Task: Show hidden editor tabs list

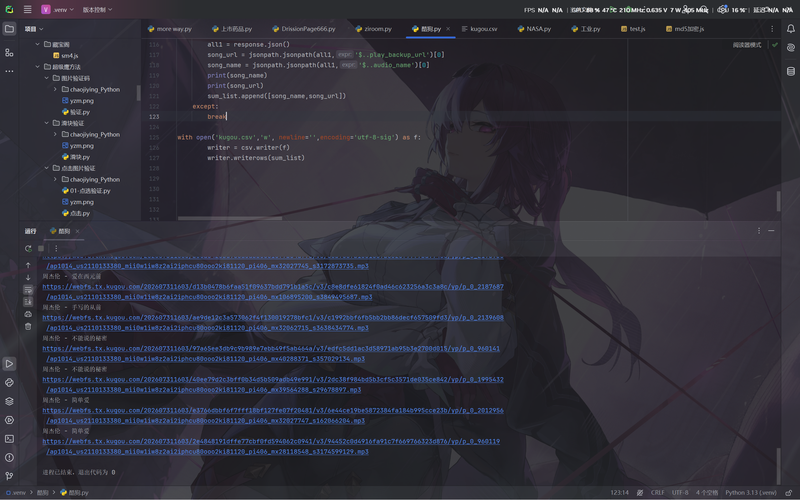Action: pos(771,29)
